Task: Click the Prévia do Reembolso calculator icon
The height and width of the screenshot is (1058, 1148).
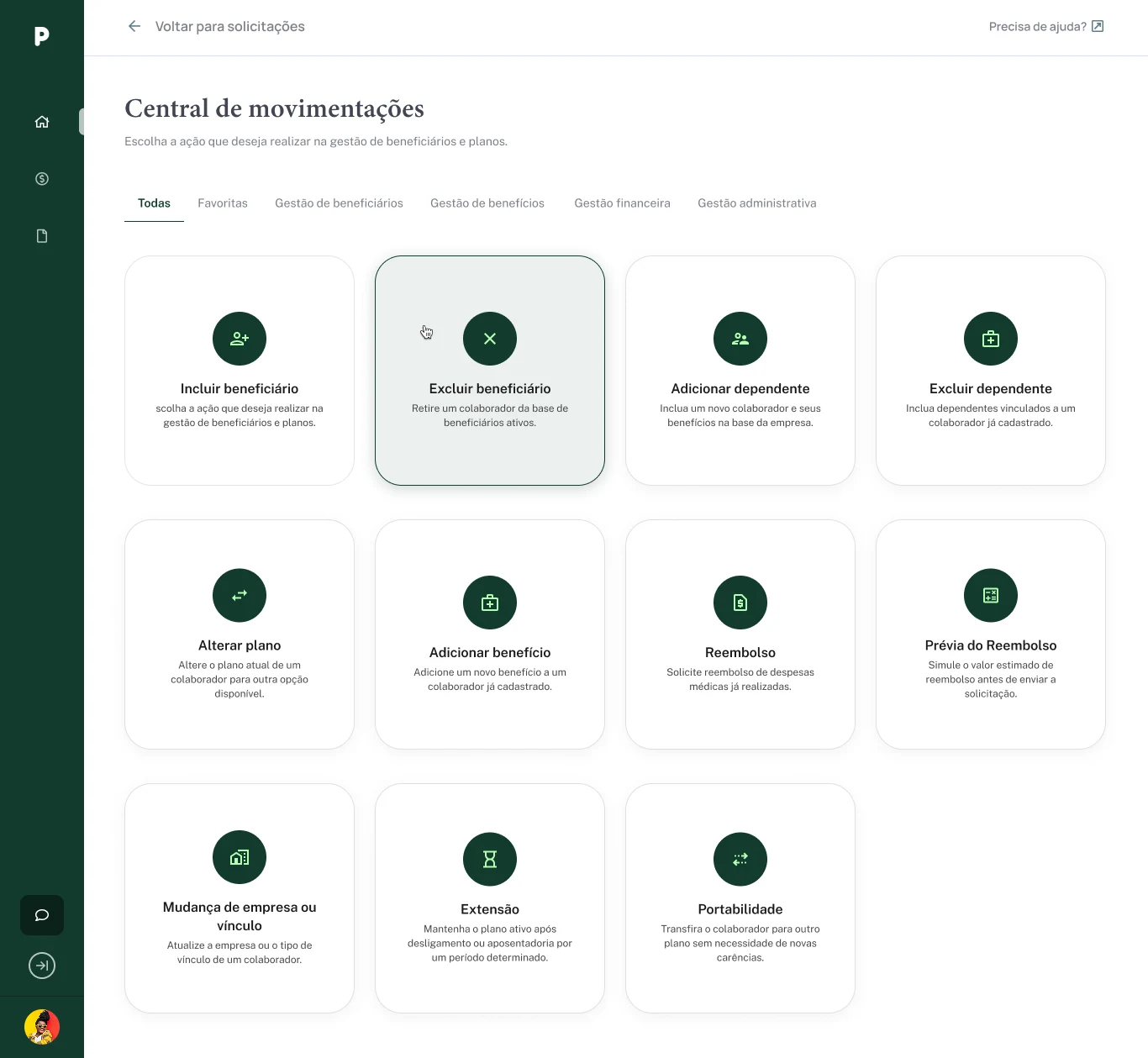Action: tap(991, 595)
